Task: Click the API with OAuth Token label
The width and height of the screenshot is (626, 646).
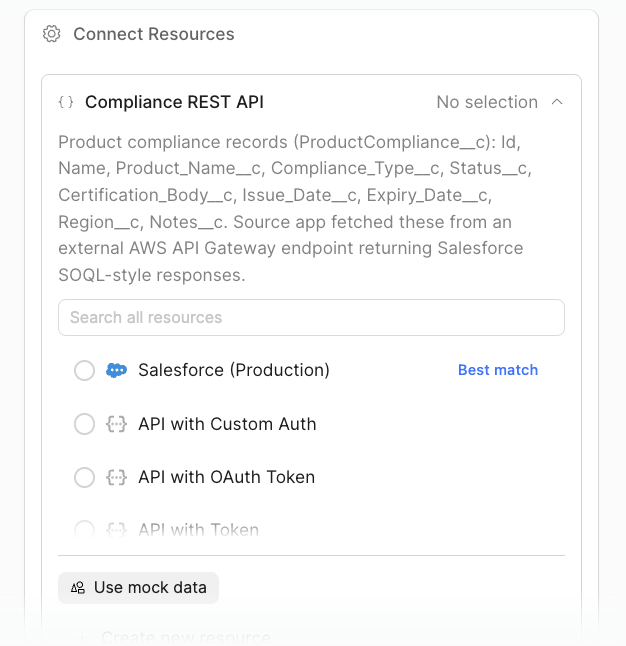Action: (x=227, y=477)
